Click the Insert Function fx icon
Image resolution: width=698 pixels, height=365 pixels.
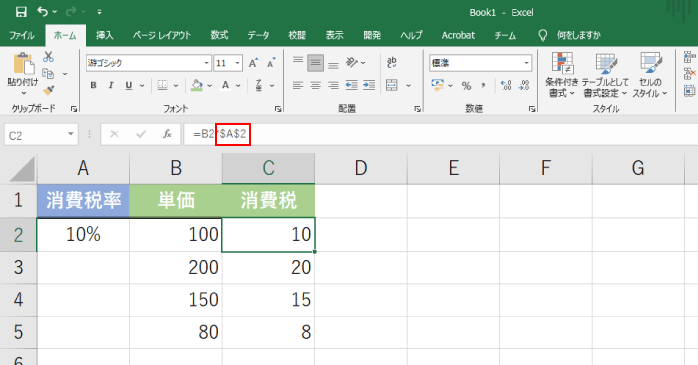167,134
